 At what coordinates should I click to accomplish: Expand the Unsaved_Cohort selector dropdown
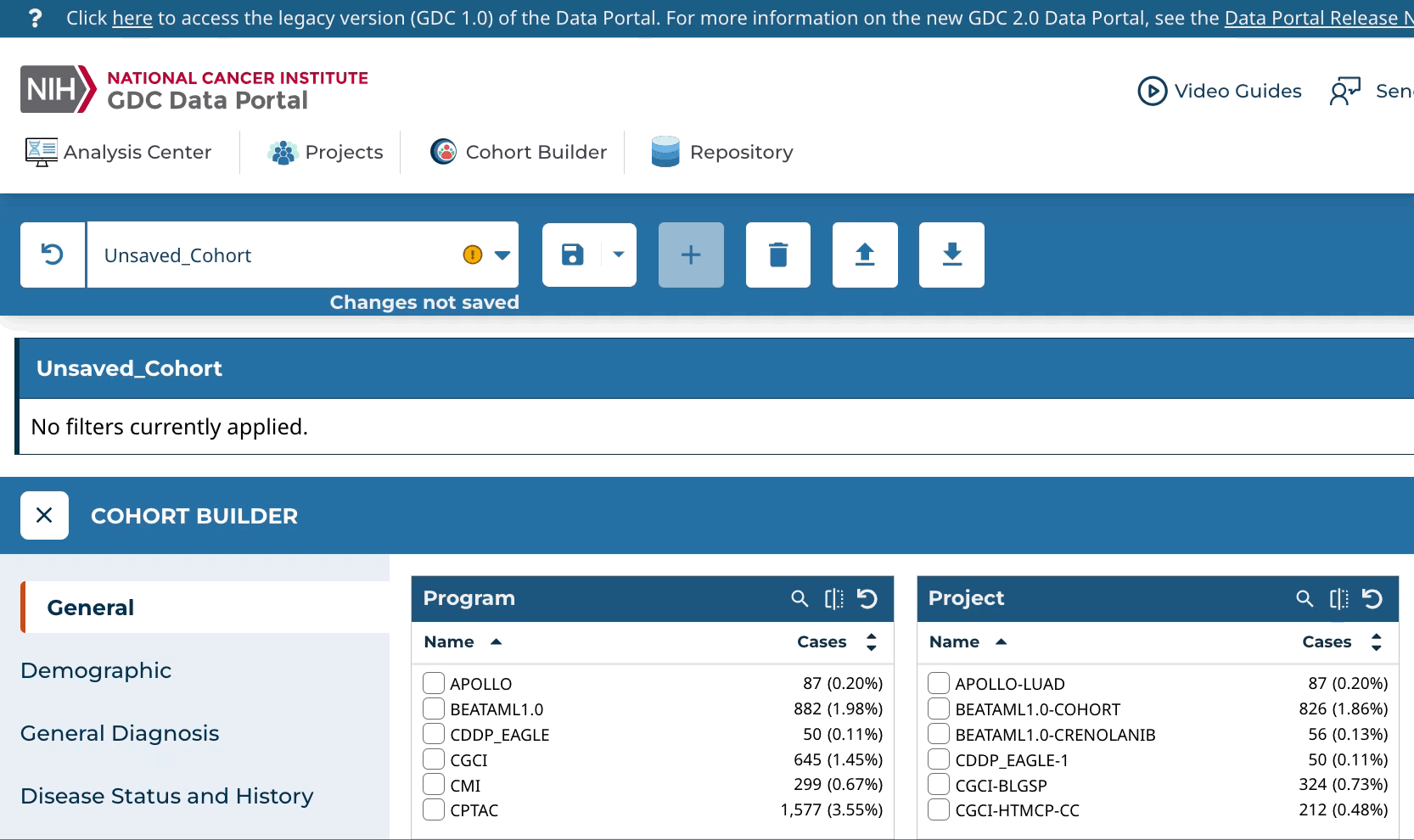pos(502,255)
